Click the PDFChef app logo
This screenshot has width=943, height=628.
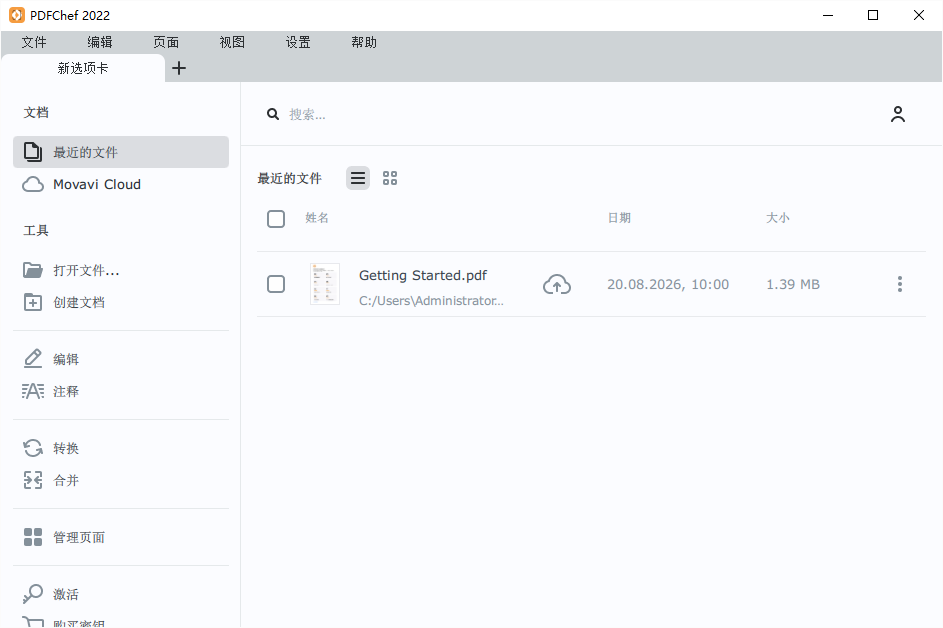tap(17, 15)
